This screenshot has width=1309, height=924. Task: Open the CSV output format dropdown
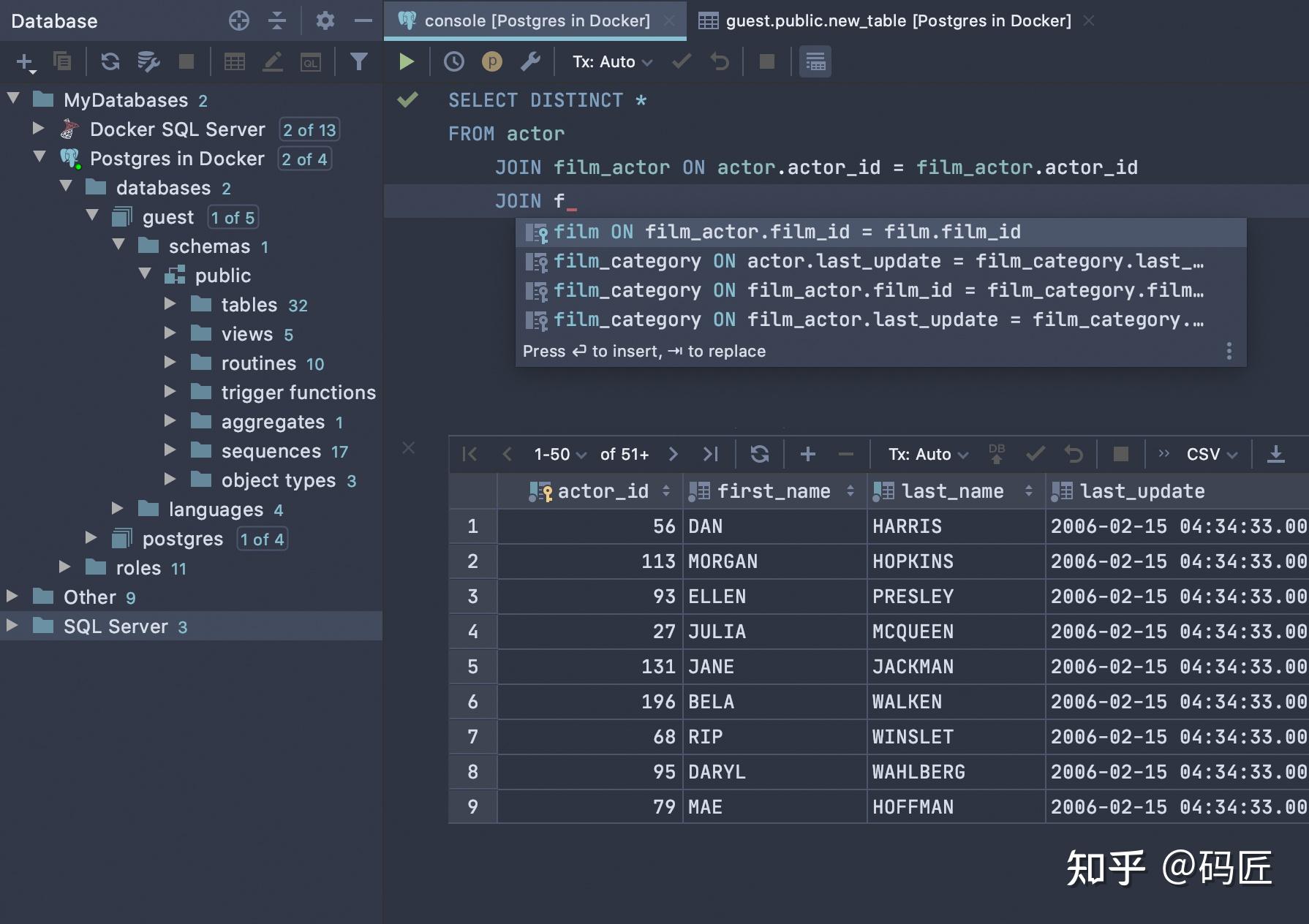[x=1203, y=454]
